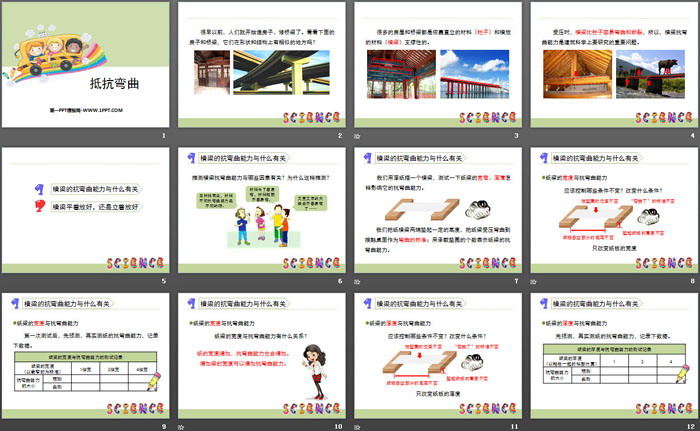Screen dimensions: 700x431
Task: Select slide 7 with the paper beam diagram
Action: pyautogui.click(x=438, y=210)
